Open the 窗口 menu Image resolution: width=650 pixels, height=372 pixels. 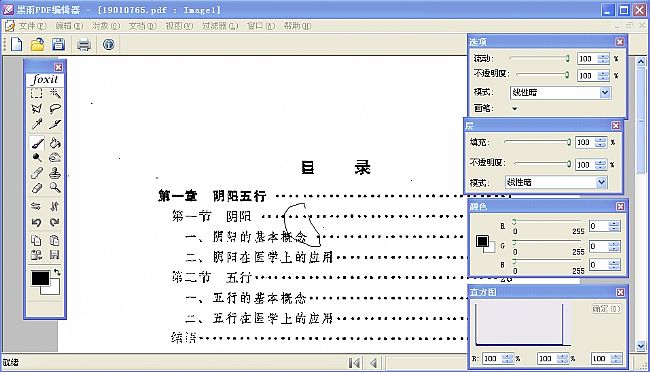click(x=261, y=26)
